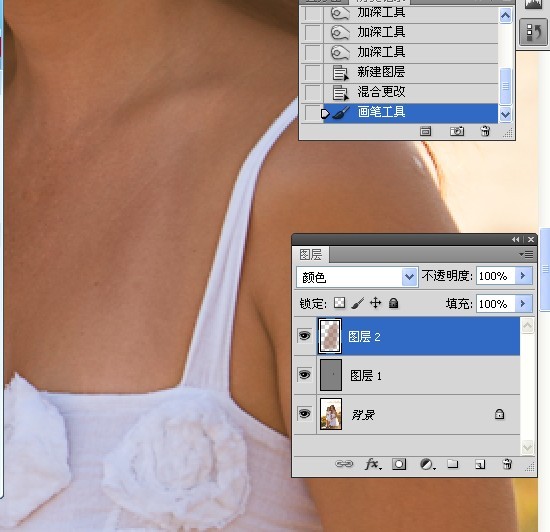Open the 填充 slider arrow
The width and height of the screenshot is (550, 532).
point(523,303)
